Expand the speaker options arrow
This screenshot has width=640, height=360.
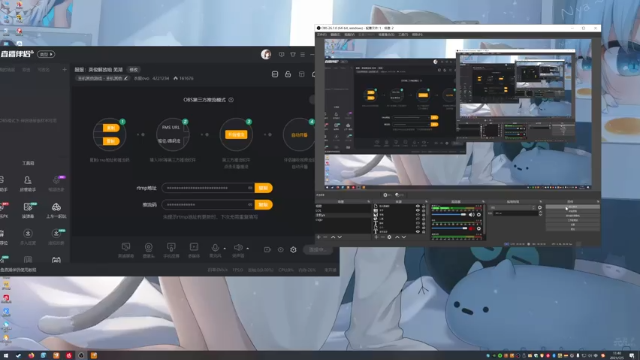pyautogui.click(x=247, y=248)
